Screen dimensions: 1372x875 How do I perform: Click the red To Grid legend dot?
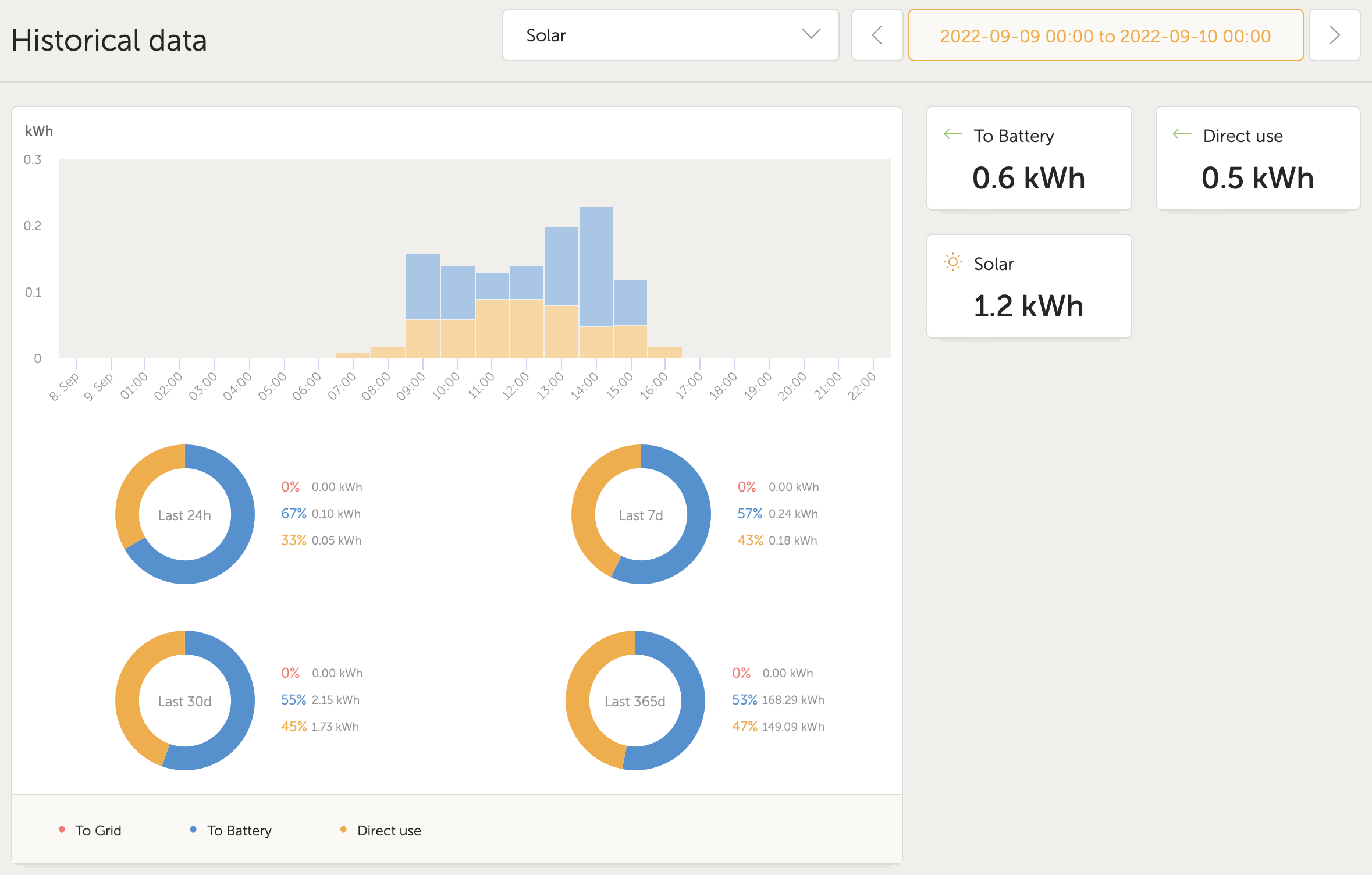(61, 830)
